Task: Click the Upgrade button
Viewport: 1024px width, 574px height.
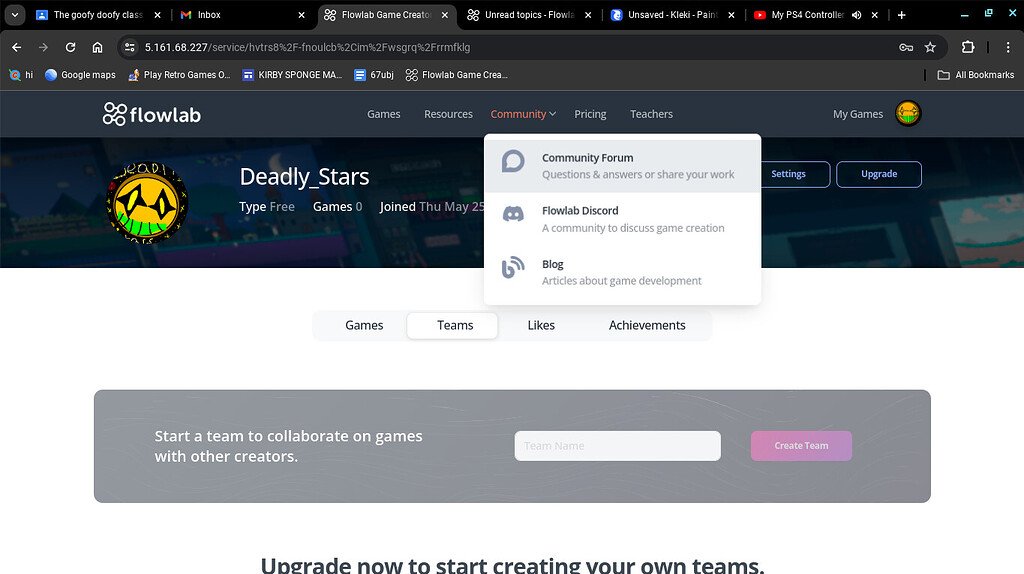Action: tap(878, 174)
